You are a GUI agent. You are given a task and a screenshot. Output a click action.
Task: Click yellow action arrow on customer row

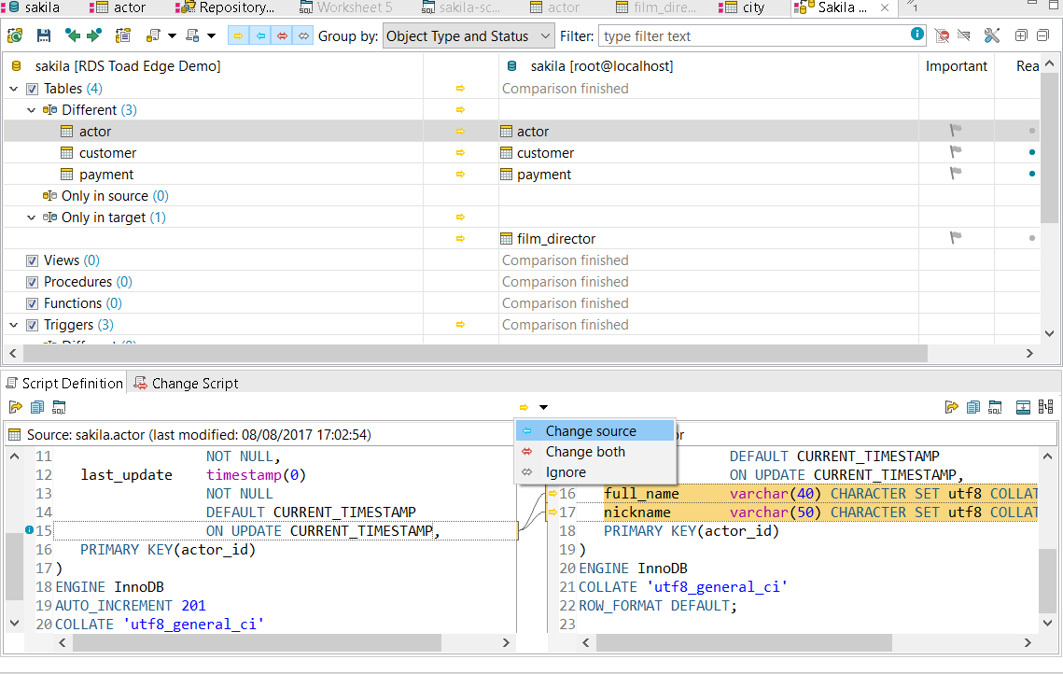460,153
